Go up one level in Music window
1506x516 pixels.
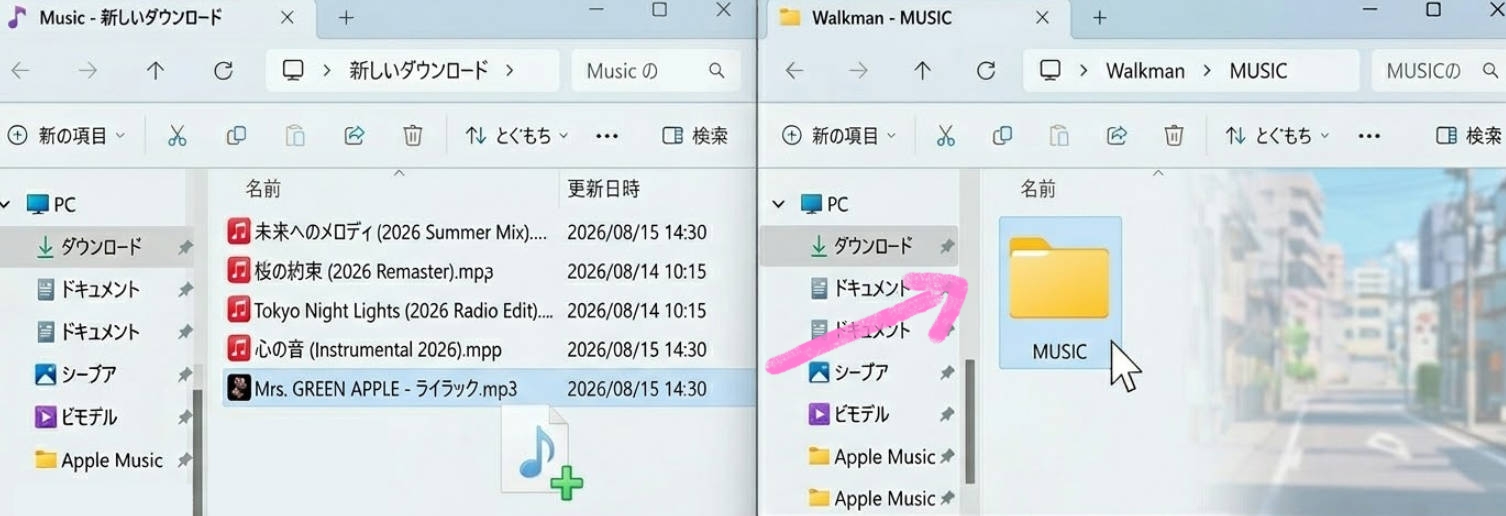tap(155, 71)
